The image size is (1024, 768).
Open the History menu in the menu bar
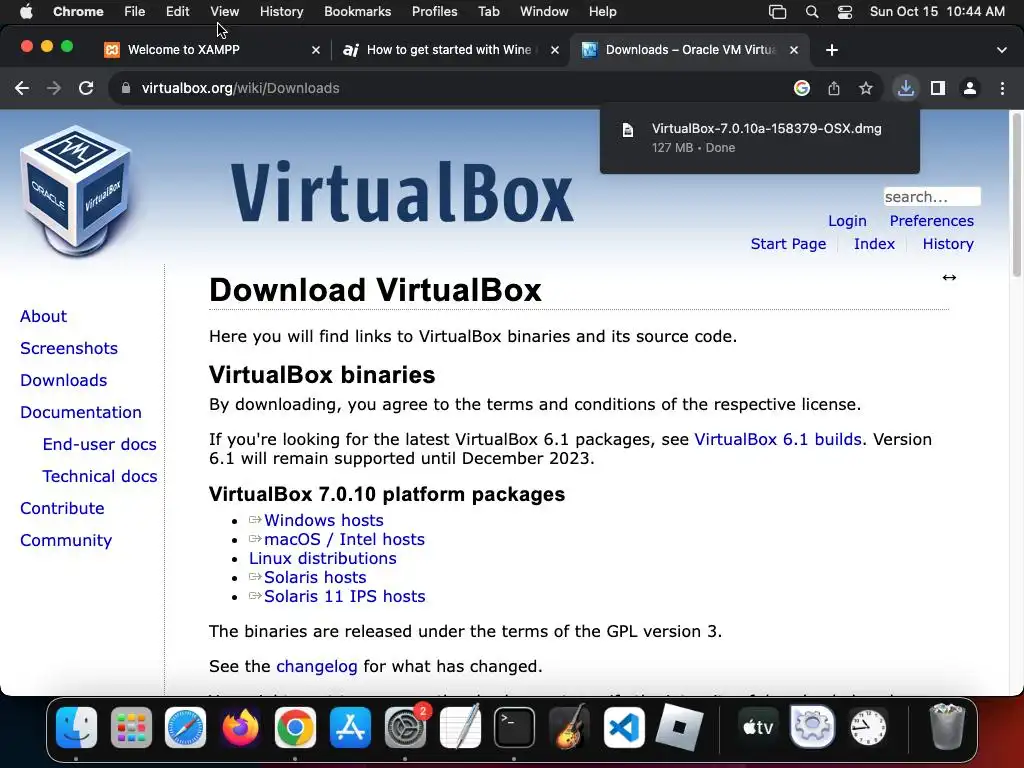pyautogui.click(x=281, y=12)
